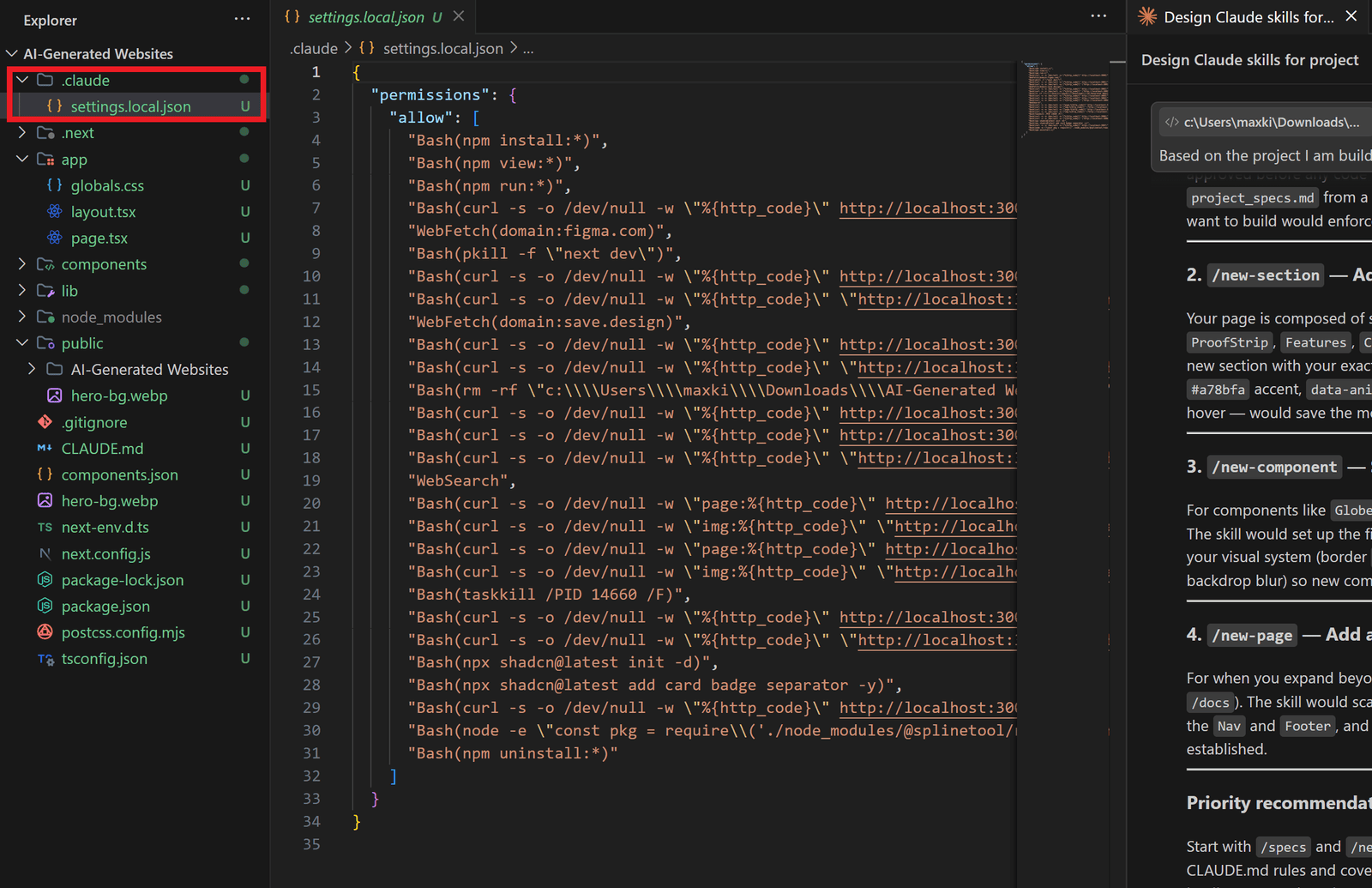The width and height of the screenshot is (1372, 888).
Task: Open editor more actions ellipsis menu
Action: 1098,16
